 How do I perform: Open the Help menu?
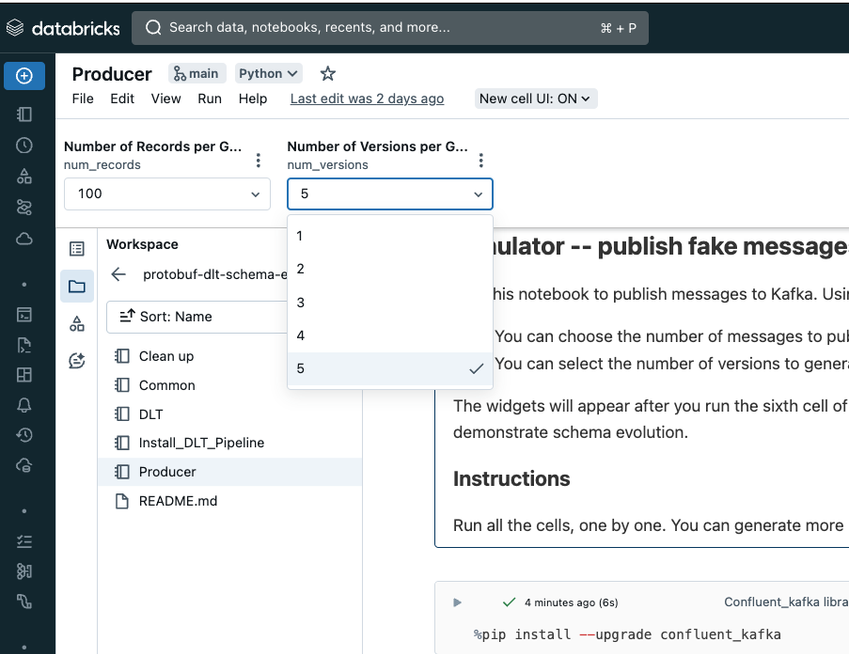point(253,99)
